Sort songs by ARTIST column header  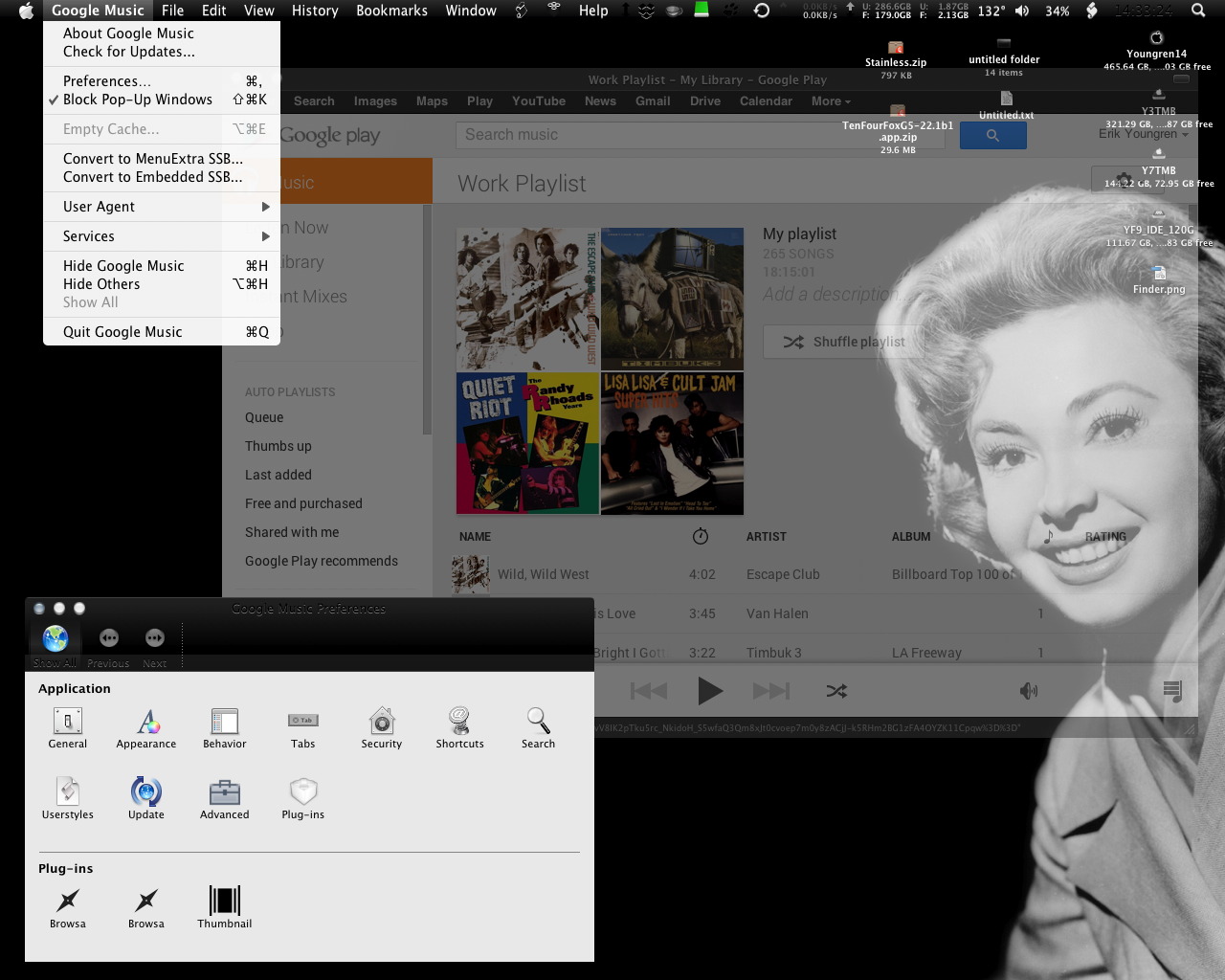tap(767, 537)
